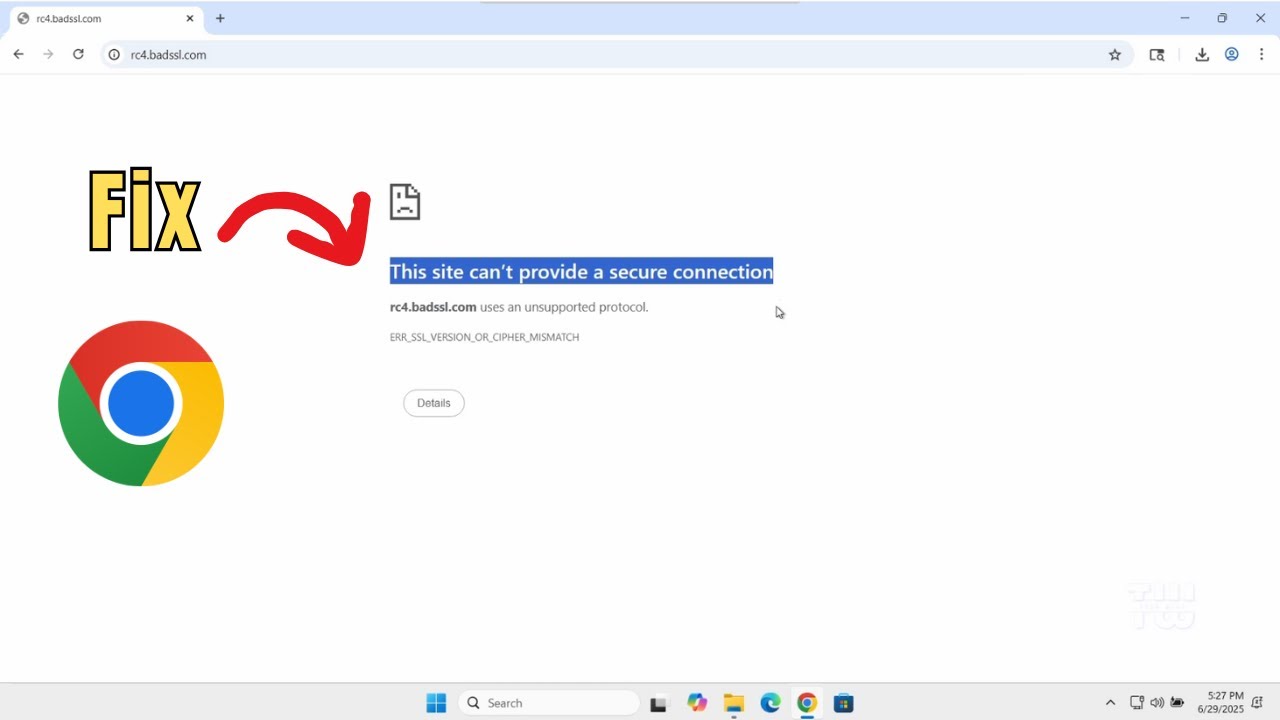Launch Microsoft Edge from the taskbar
The image size is (1280, 720).
(x=770, y=703)
